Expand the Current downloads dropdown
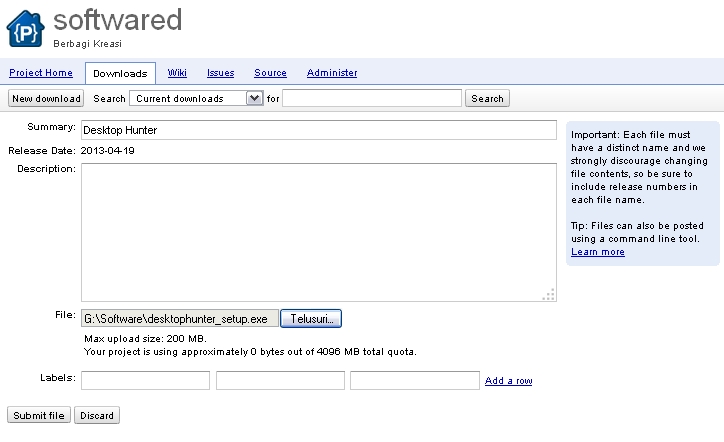 (196, 98)
